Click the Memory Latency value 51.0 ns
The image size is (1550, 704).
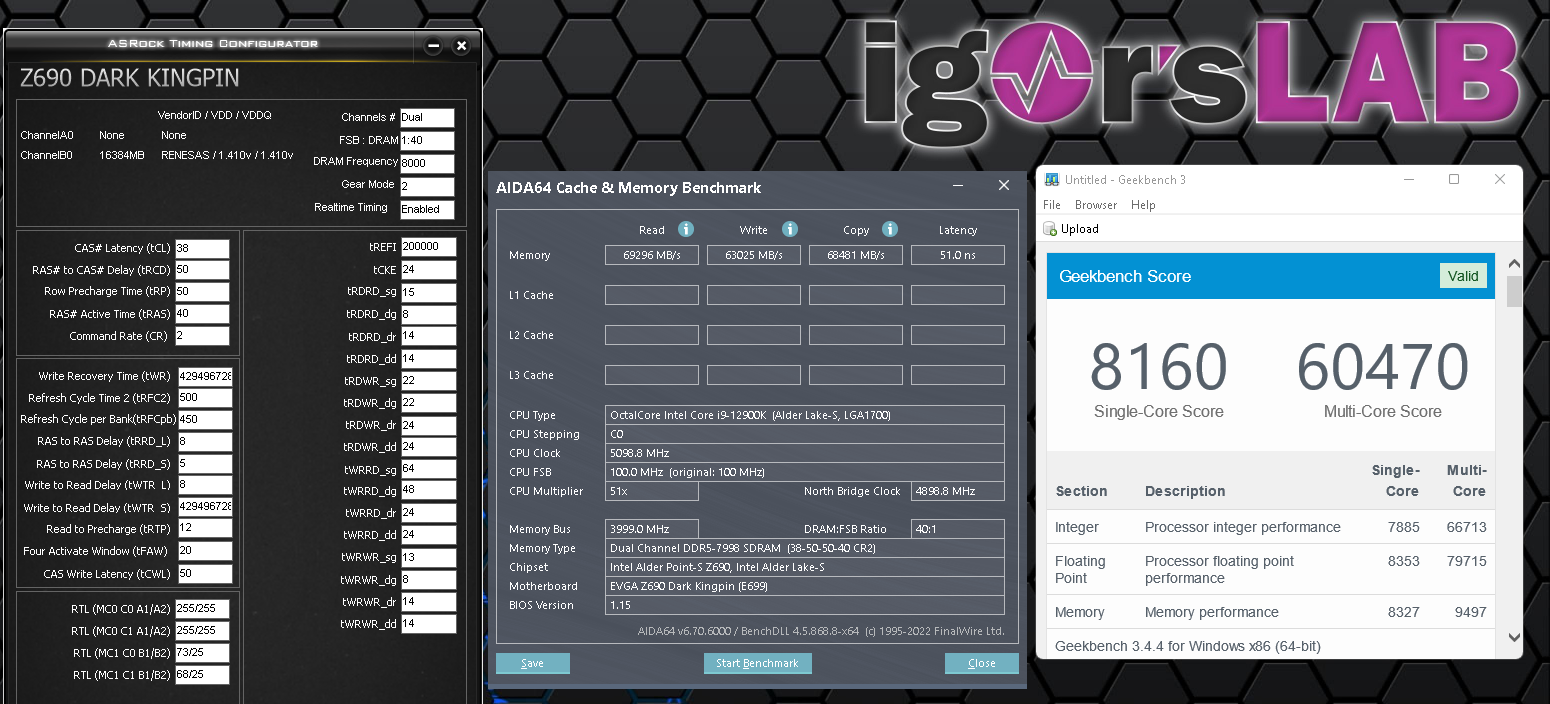click(958, 255)
